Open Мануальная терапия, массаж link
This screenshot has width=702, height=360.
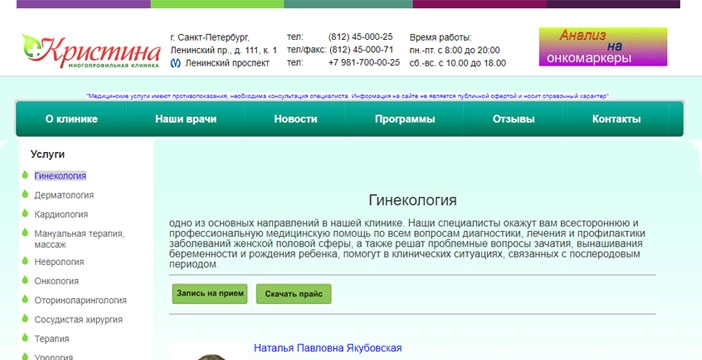[79, 239]
